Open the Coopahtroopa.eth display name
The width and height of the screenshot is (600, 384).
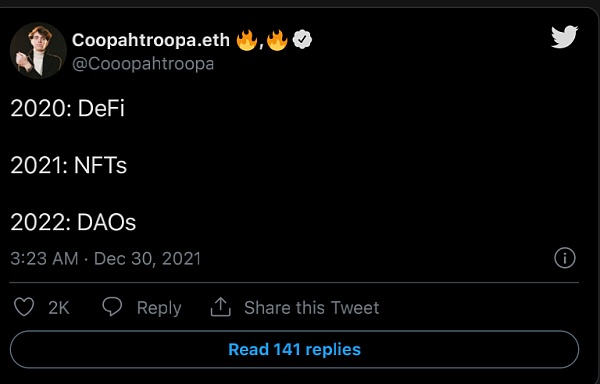click(151, 40)
